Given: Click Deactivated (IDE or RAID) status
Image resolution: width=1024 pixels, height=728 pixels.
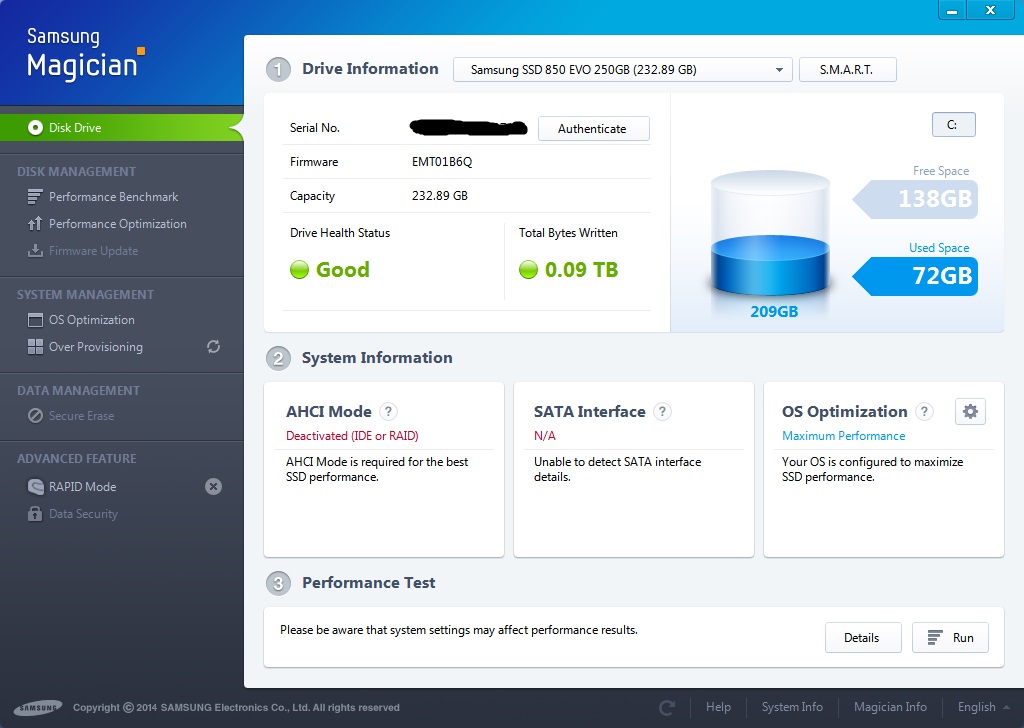Looking at the screenshot, I should click(x=352, y=435).
